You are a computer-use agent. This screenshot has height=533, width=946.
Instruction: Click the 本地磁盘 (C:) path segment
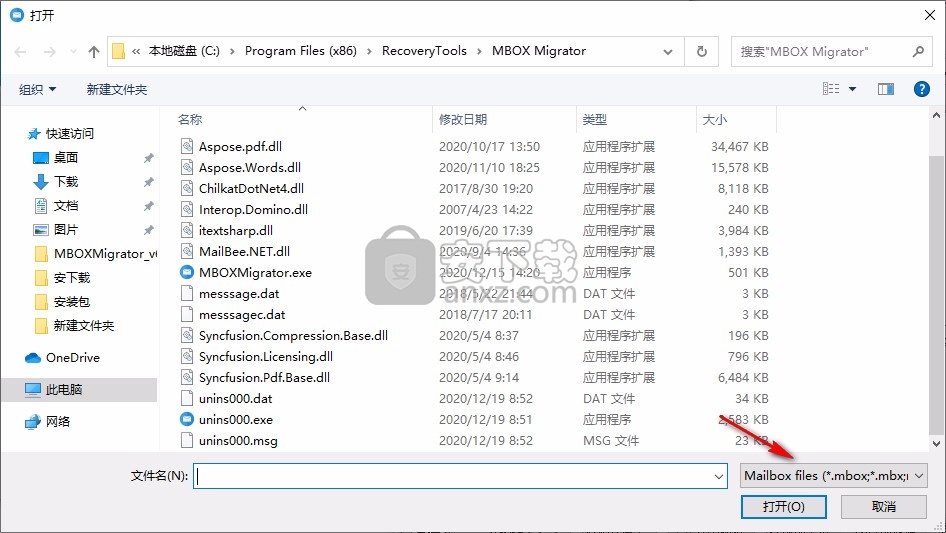pos(184,51)
